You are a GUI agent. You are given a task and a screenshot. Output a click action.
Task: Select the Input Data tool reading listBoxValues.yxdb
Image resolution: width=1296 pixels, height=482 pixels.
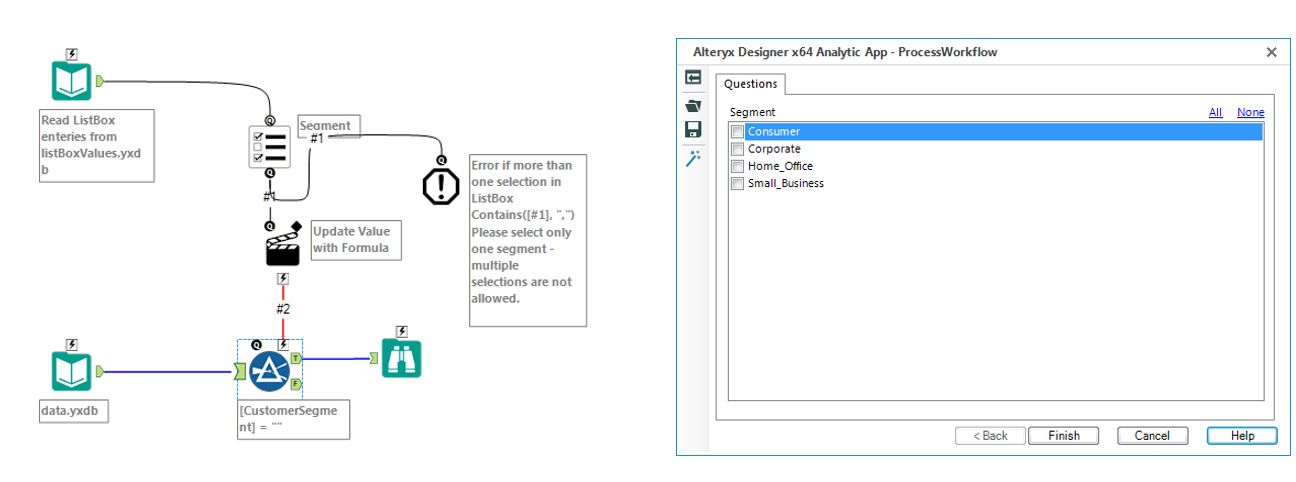point(72,81)
